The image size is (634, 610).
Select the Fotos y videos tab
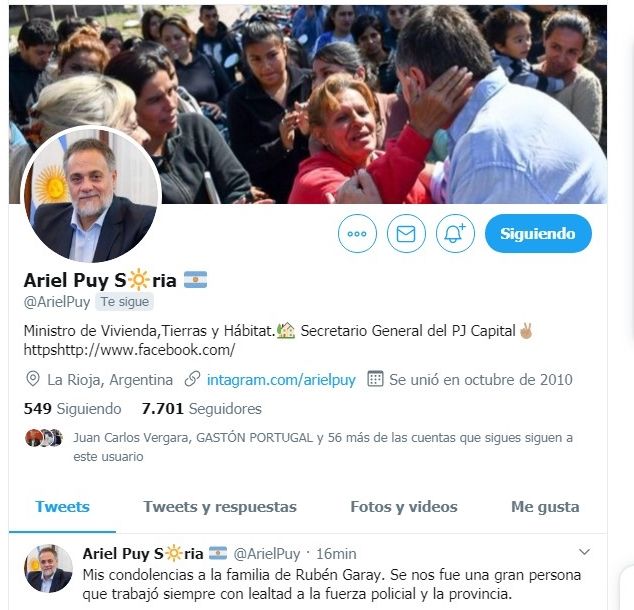pos(404,507)
